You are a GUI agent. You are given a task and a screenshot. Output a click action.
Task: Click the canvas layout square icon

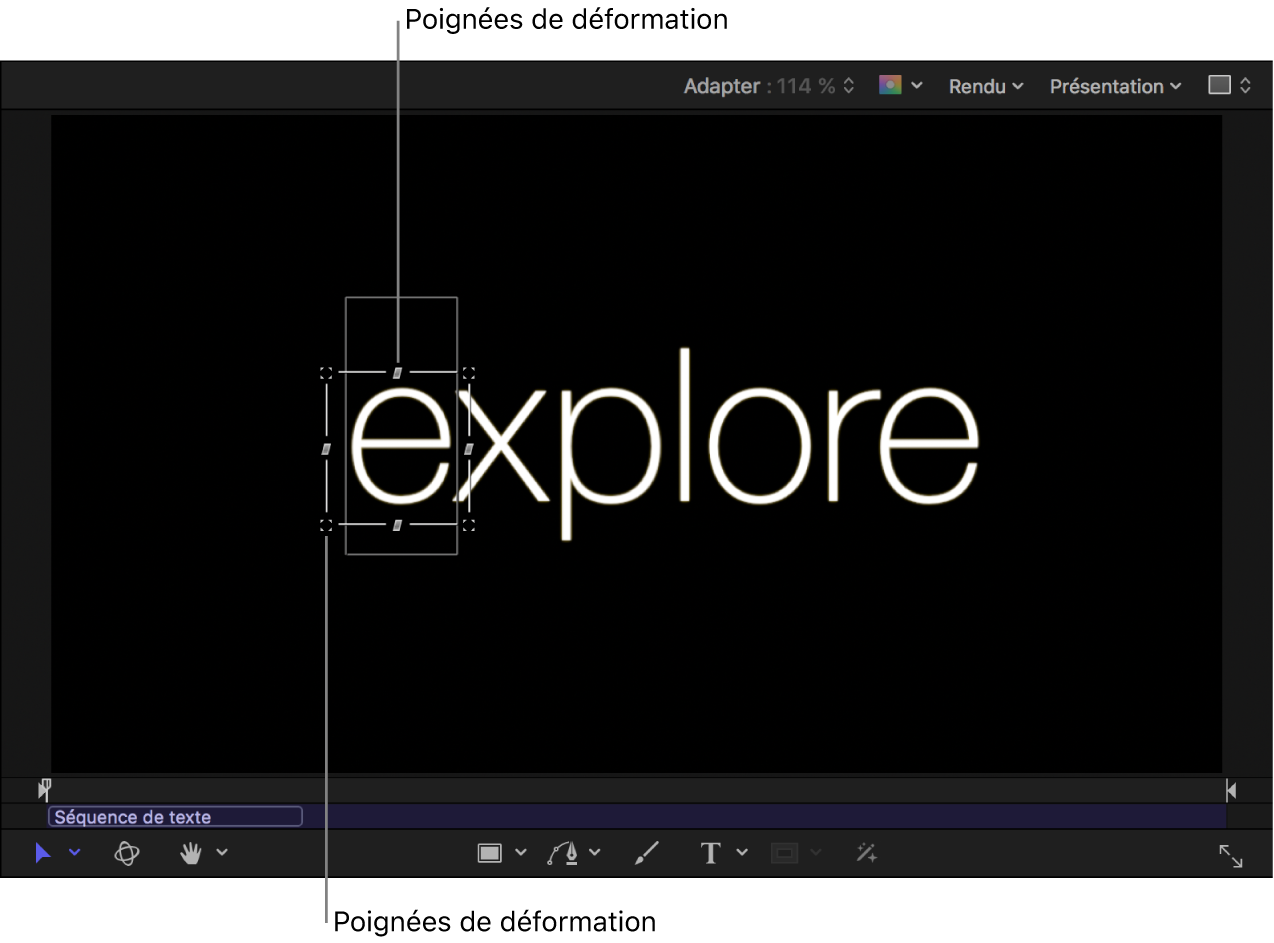[x=1219, y=85]
